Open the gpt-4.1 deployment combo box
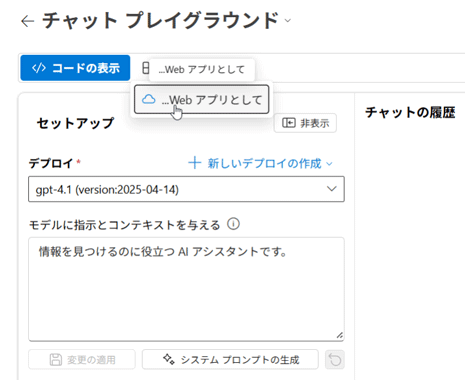This screenshot has height=380, width=465. point(186,189)
